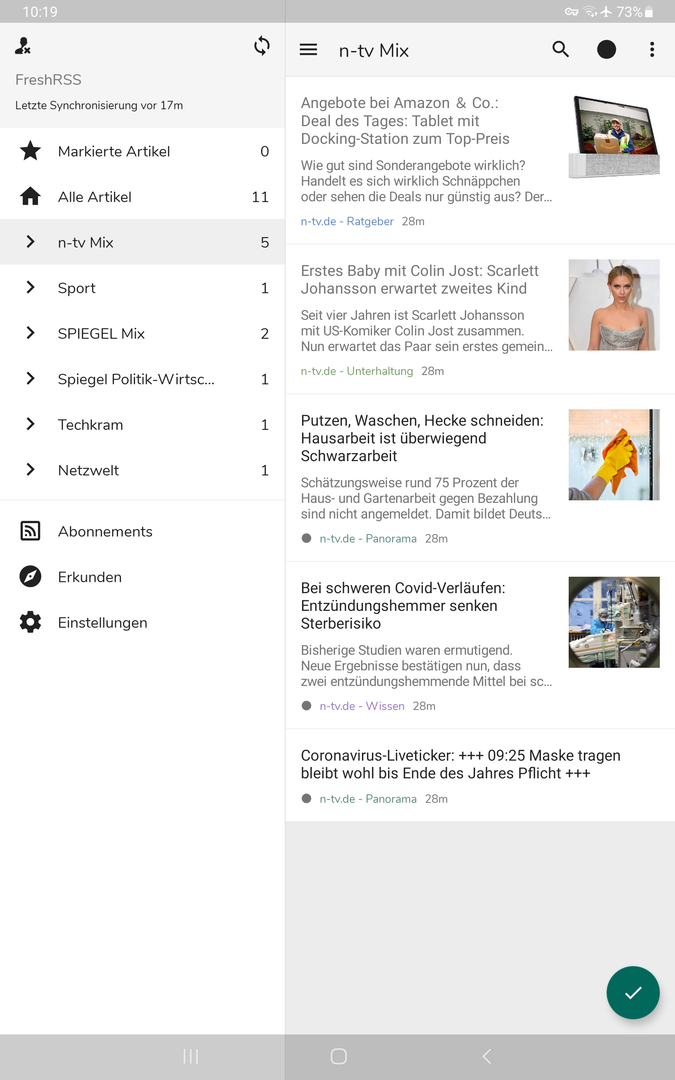Expand the Spiegel Politik-Wirtsc... folder chevron
The image size is (675, 1080).
[30, 378]
